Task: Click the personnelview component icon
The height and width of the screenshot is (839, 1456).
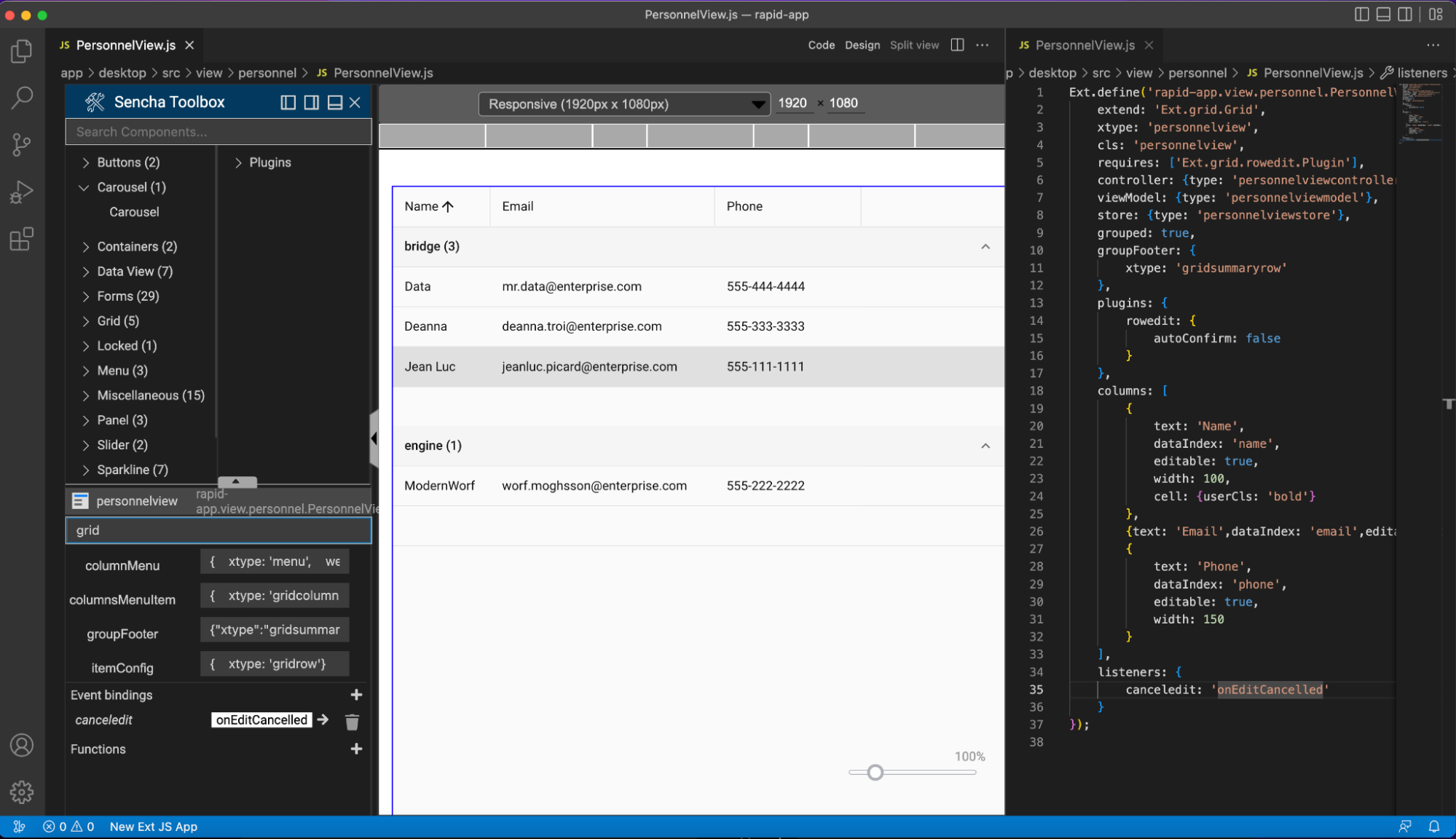Action: (x=80, y=501)
